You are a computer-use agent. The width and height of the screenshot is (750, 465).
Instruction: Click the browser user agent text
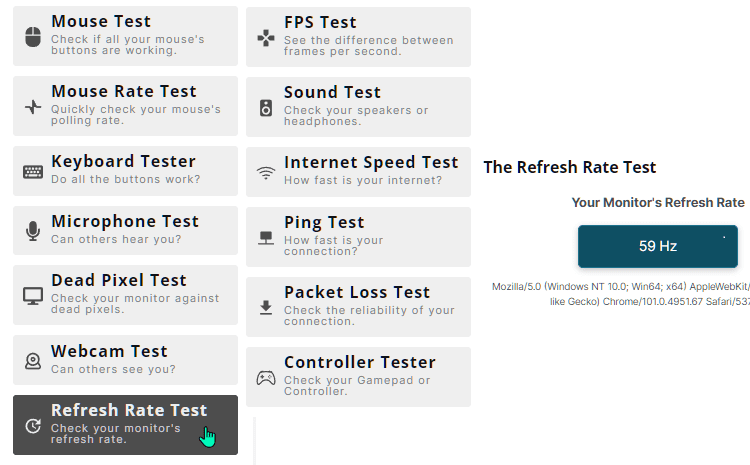coord(621,294)
